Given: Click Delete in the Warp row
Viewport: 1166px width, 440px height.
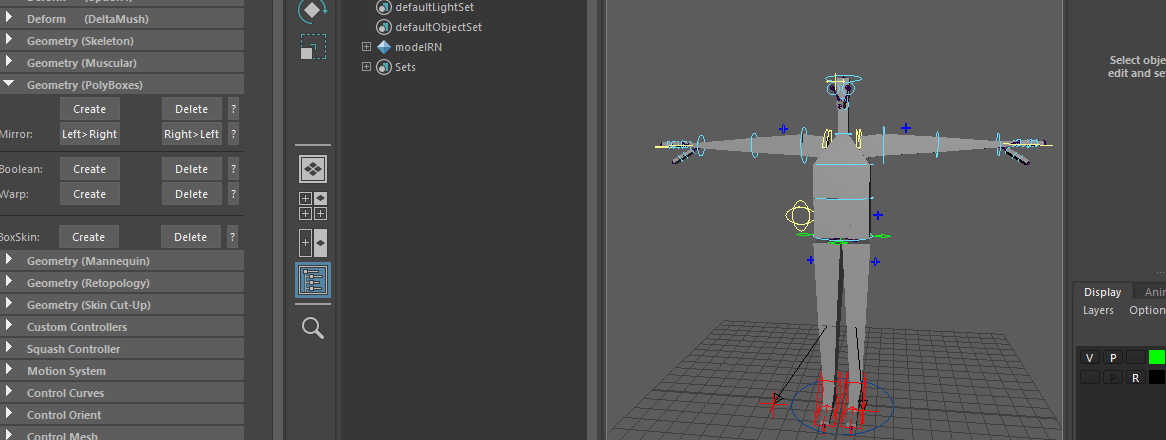Looking at the screenshot, I should click(191, 194).
